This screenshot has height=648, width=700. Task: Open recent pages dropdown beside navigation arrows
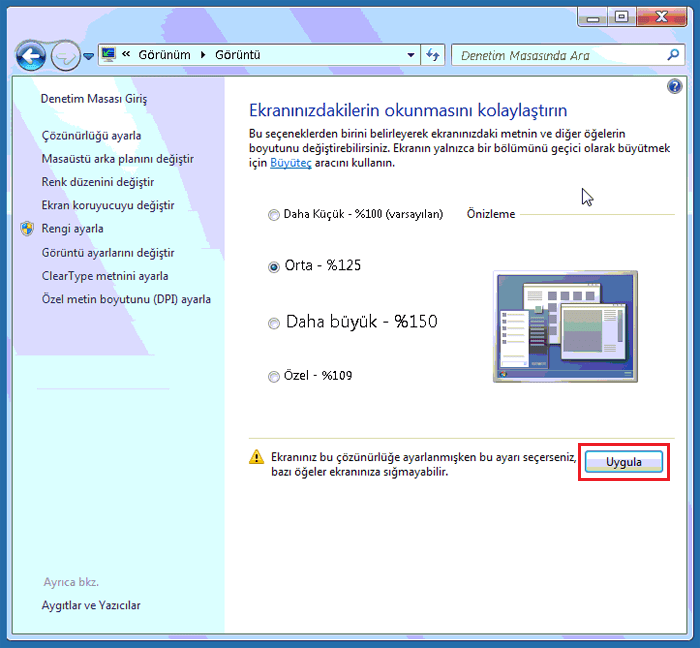pos(88,56)
